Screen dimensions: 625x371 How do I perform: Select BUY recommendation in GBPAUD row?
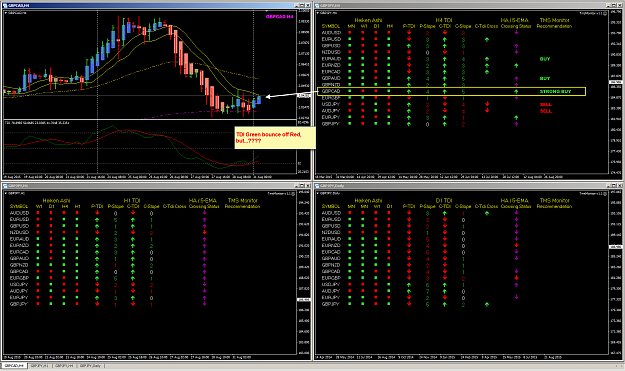click(545, 79)
